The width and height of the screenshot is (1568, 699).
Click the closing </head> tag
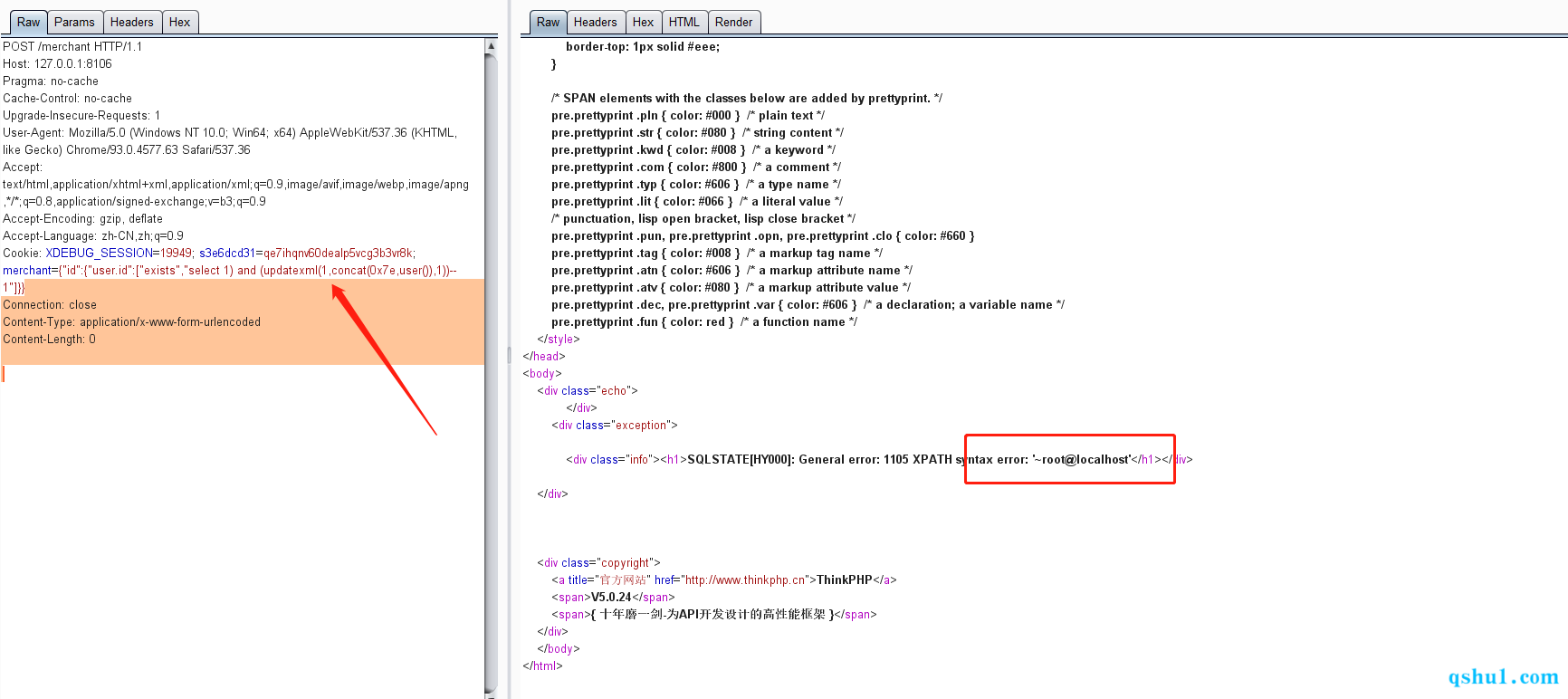click(544, 356)
